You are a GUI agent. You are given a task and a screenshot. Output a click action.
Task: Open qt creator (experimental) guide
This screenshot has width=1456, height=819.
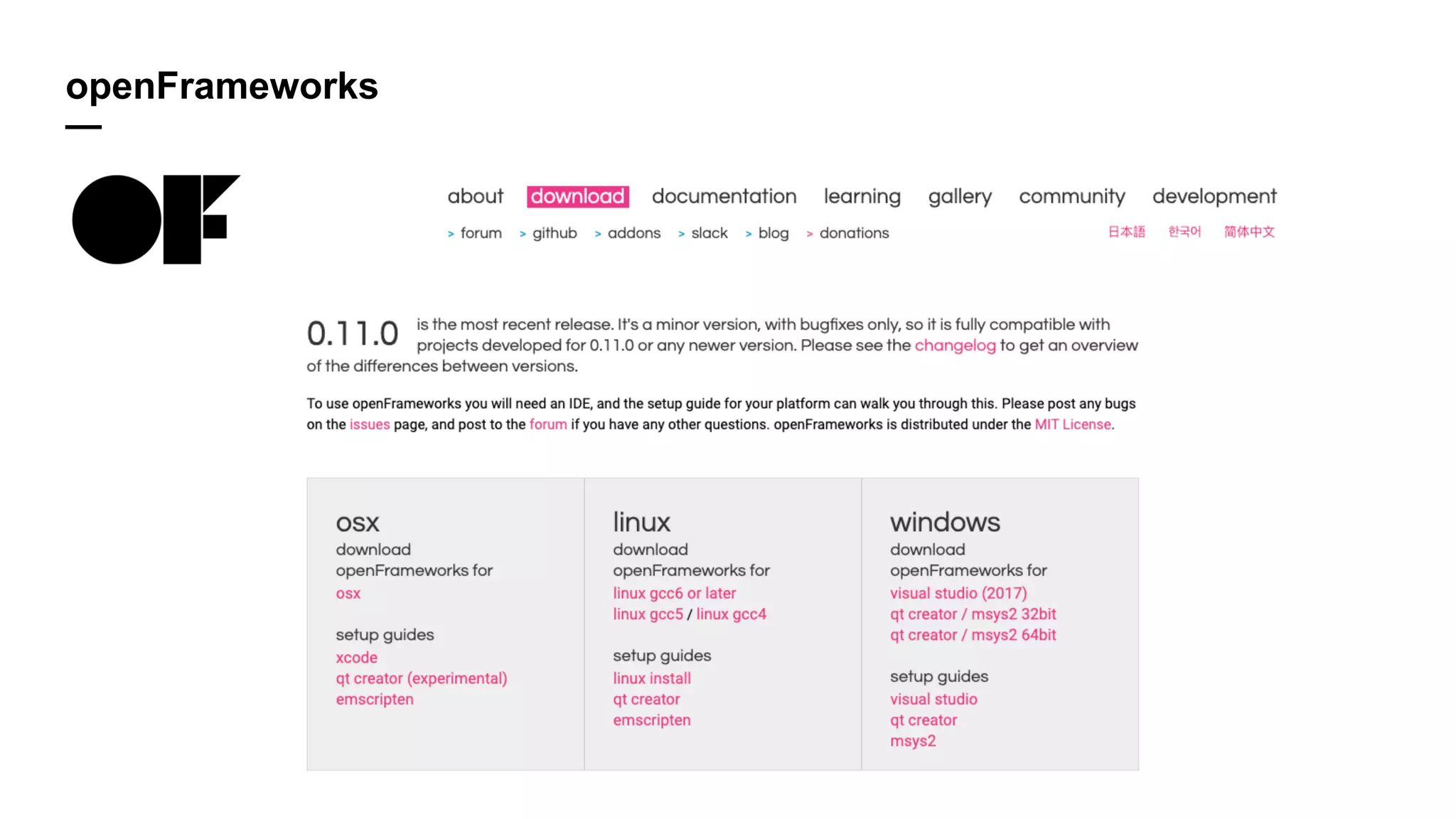pyautogui.click(x=422, y=678)
